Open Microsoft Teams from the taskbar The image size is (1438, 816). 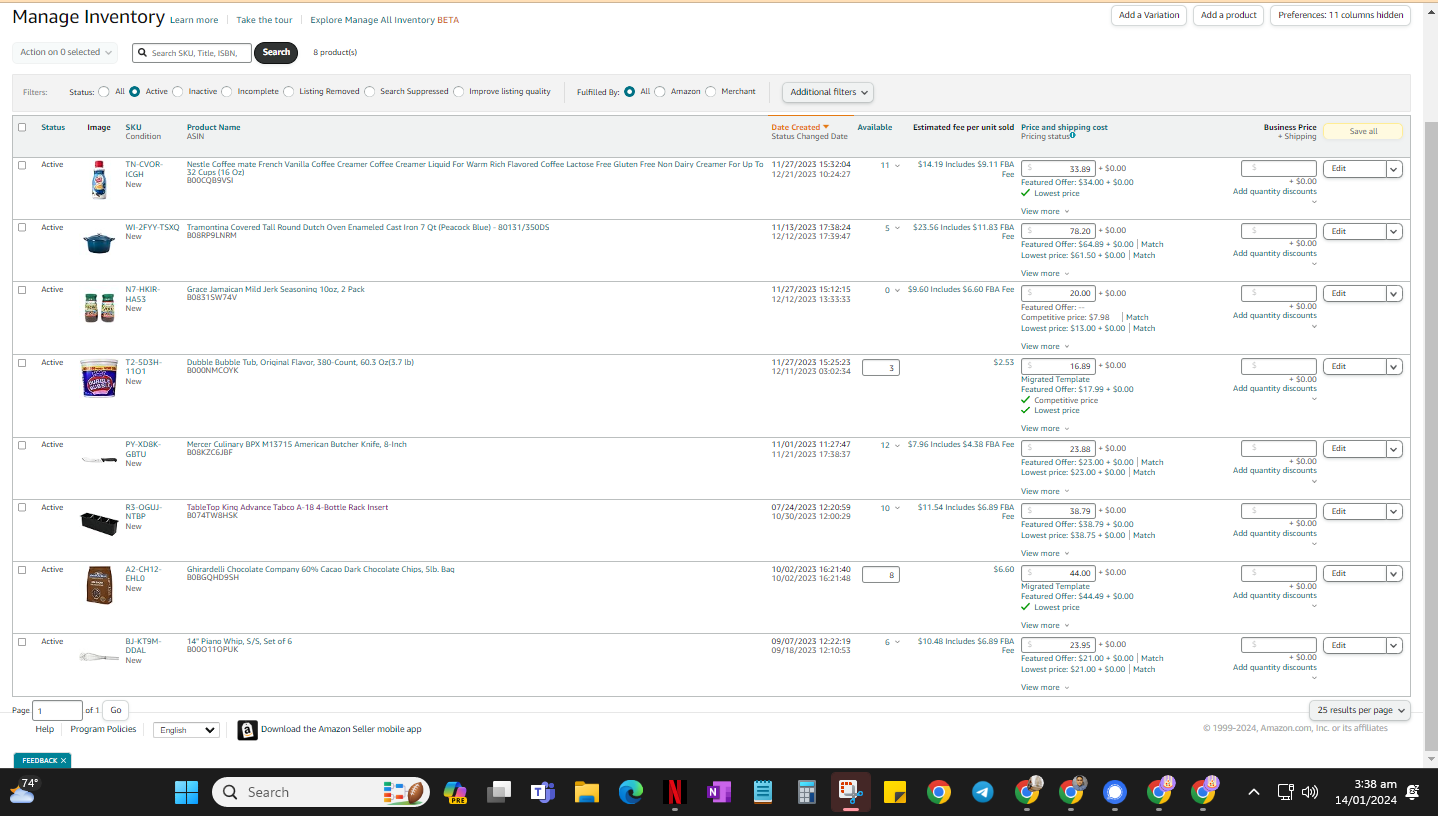[x=542, y=792]
